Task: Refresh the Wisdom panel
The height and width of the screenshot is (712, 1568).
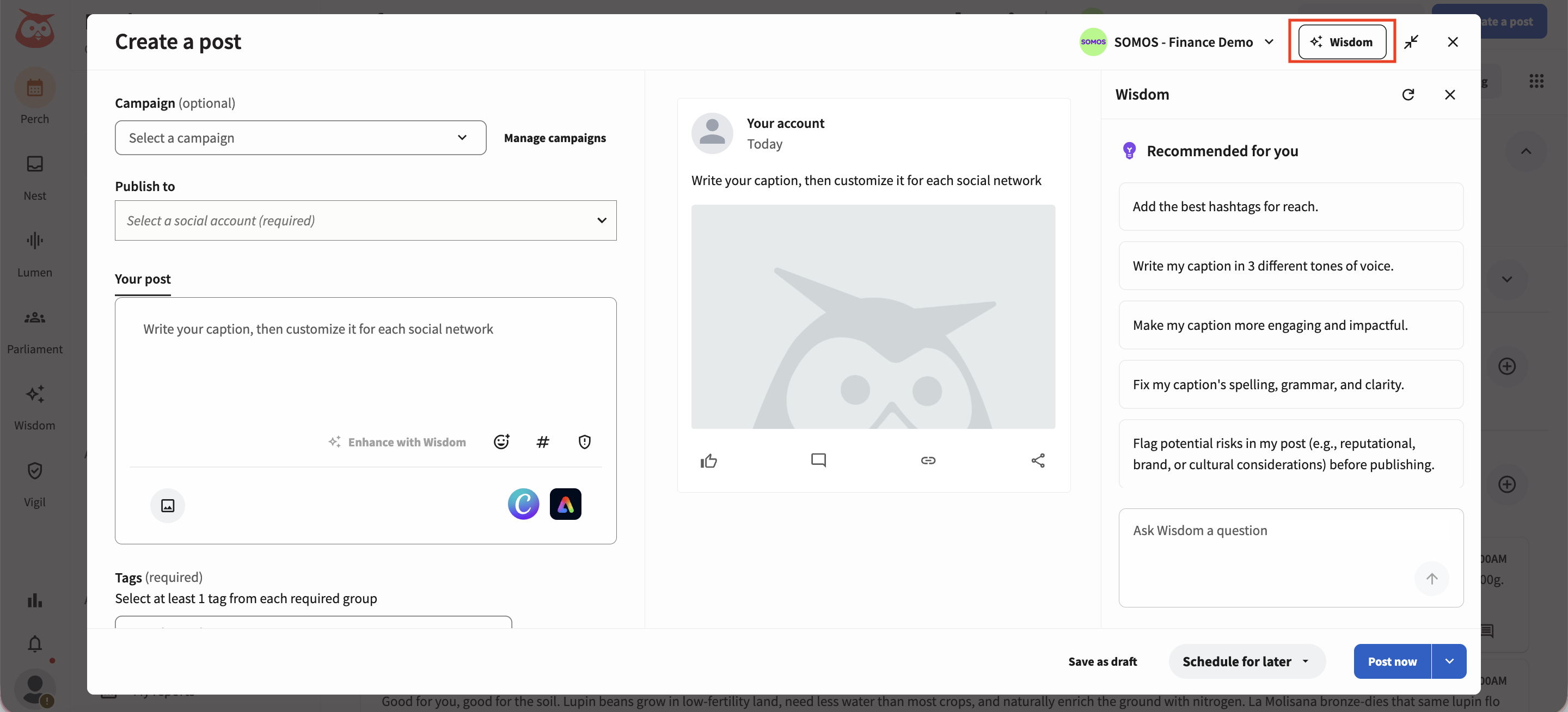Action: 1408,94
